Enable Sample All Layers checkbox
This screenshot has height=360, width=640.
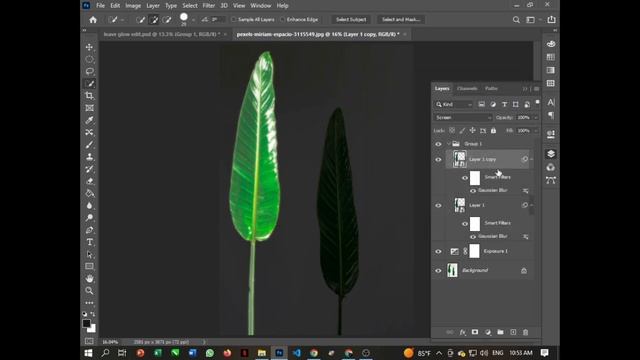[234, 20]
